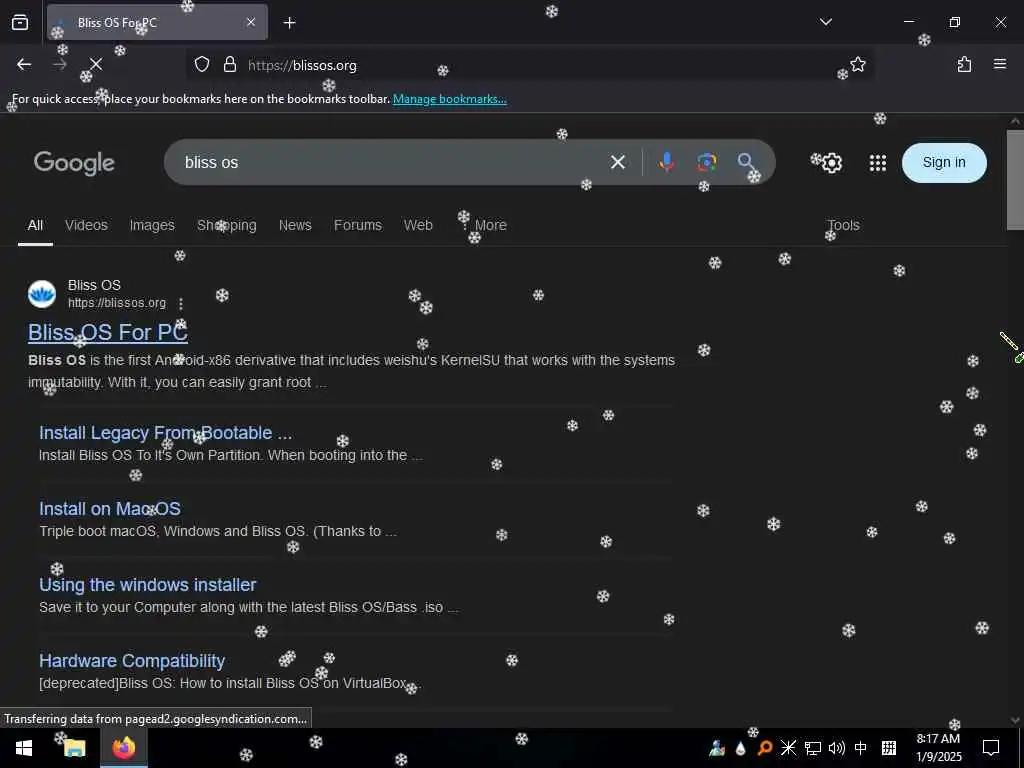This screenshot has width=1024, height=768.
Task: Open Google apps grid
Action: tap(878, 163)
